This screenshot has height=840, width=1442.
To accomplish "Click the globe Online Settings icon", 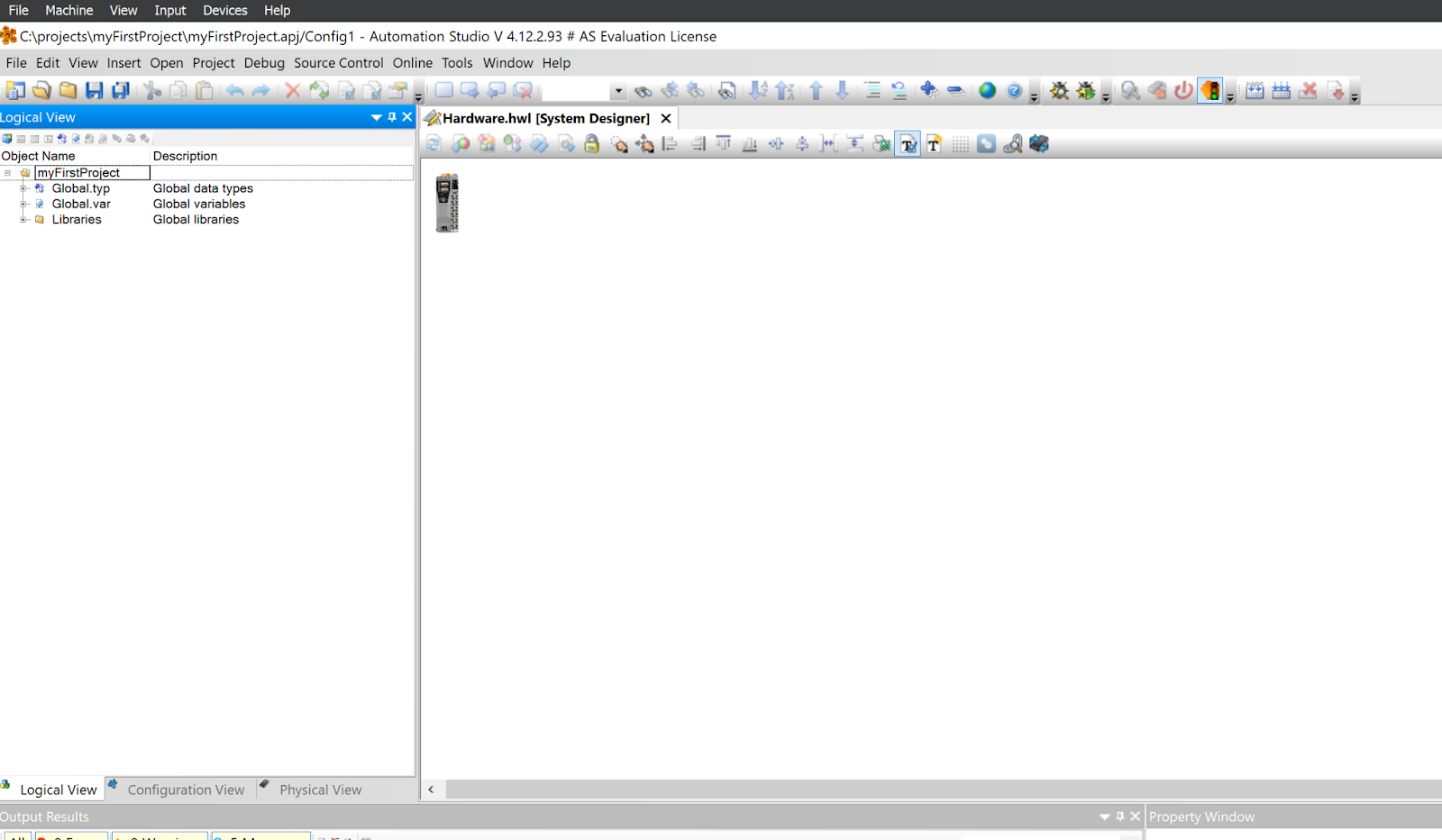I will (x=988, y=90).
